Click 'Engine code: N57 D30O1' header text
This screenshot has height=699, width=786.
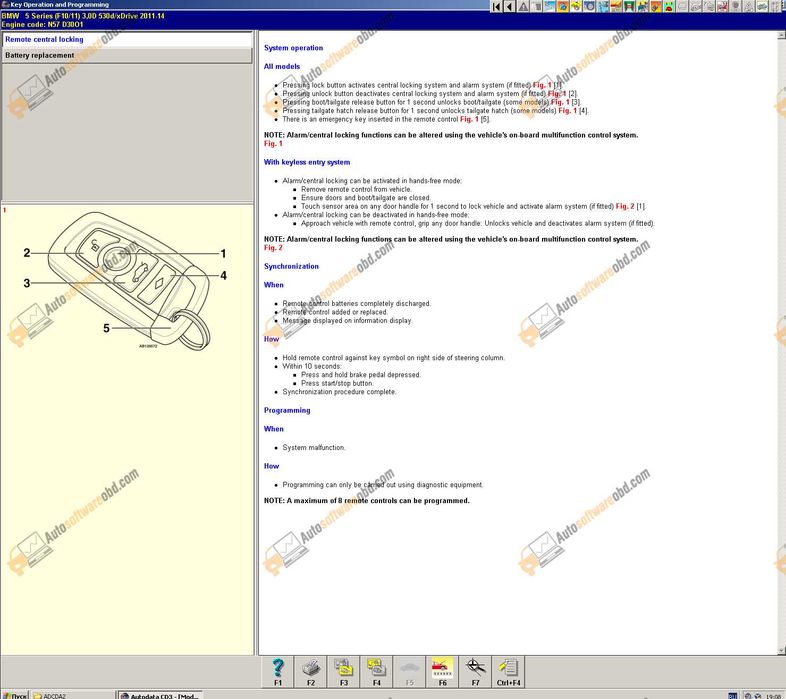click(x=42, y=24)
